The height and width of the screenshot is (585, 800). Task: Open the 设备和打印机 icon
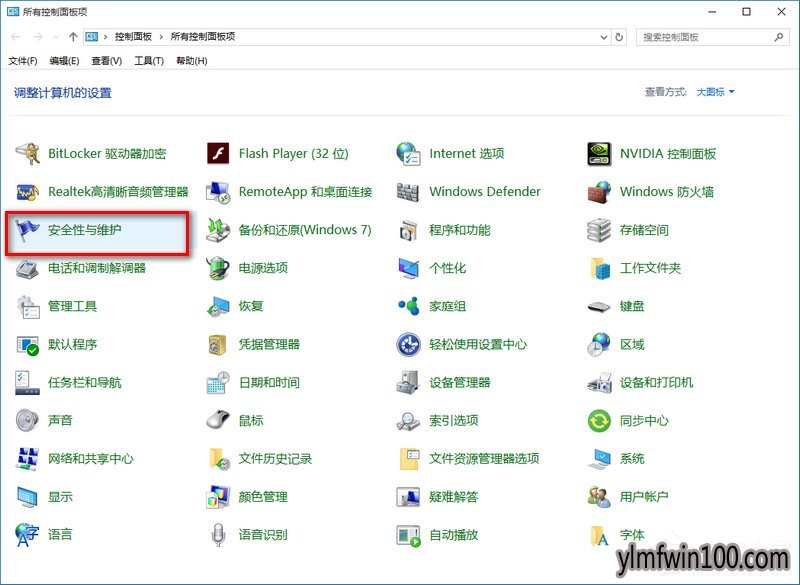click(599, 383)
